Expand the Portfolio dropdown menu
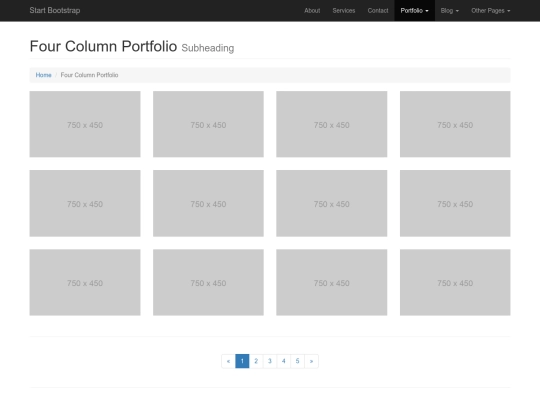 click(x=414, y=11)
